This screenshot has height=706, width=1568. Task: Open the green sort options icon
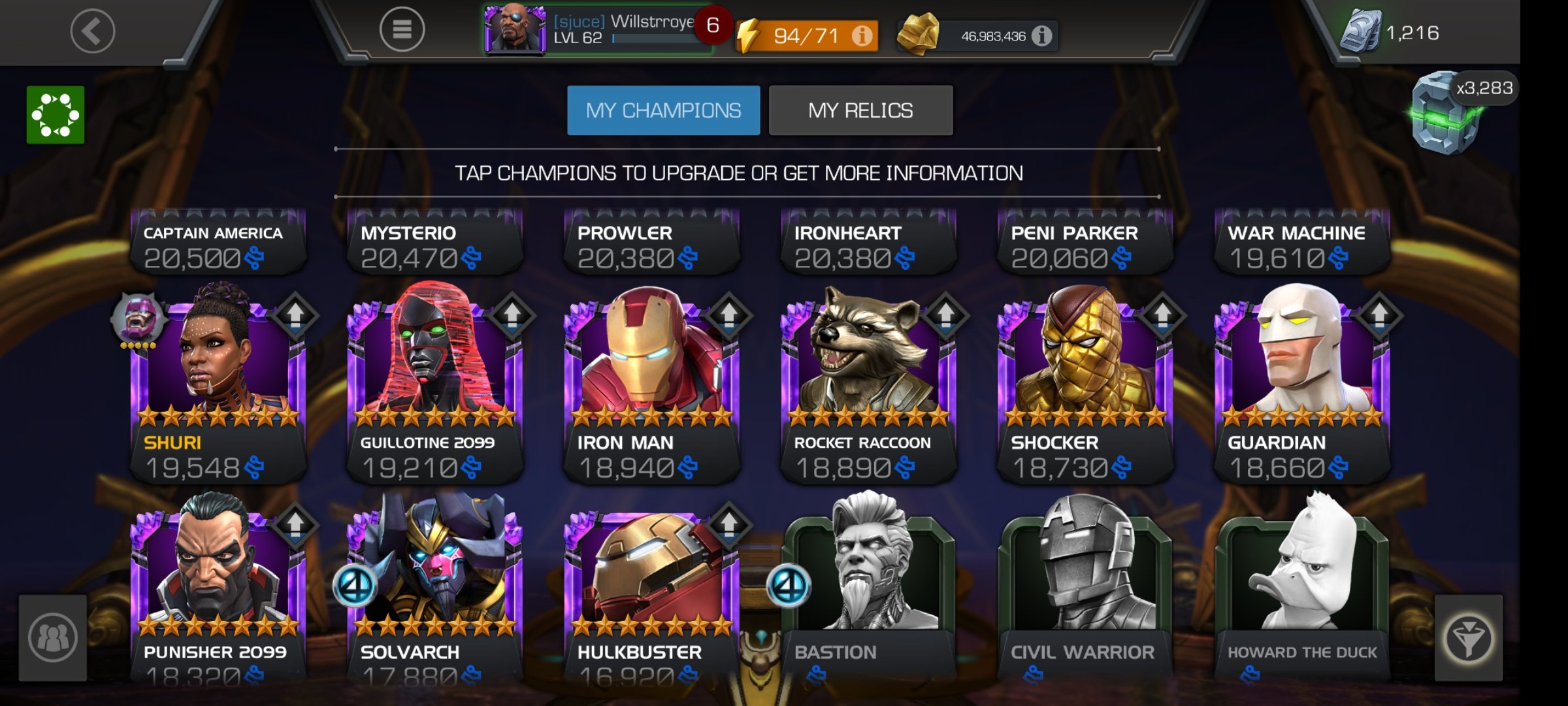[x=56, y=114]
